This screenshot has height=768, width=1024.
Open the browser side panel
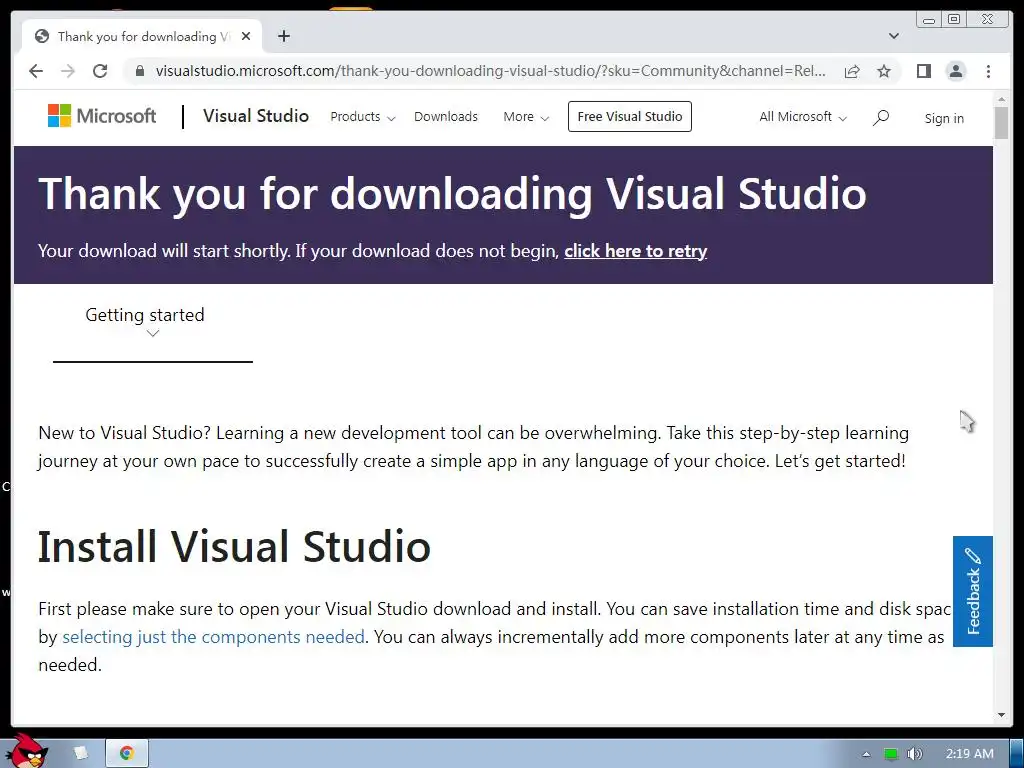(923, 71)
